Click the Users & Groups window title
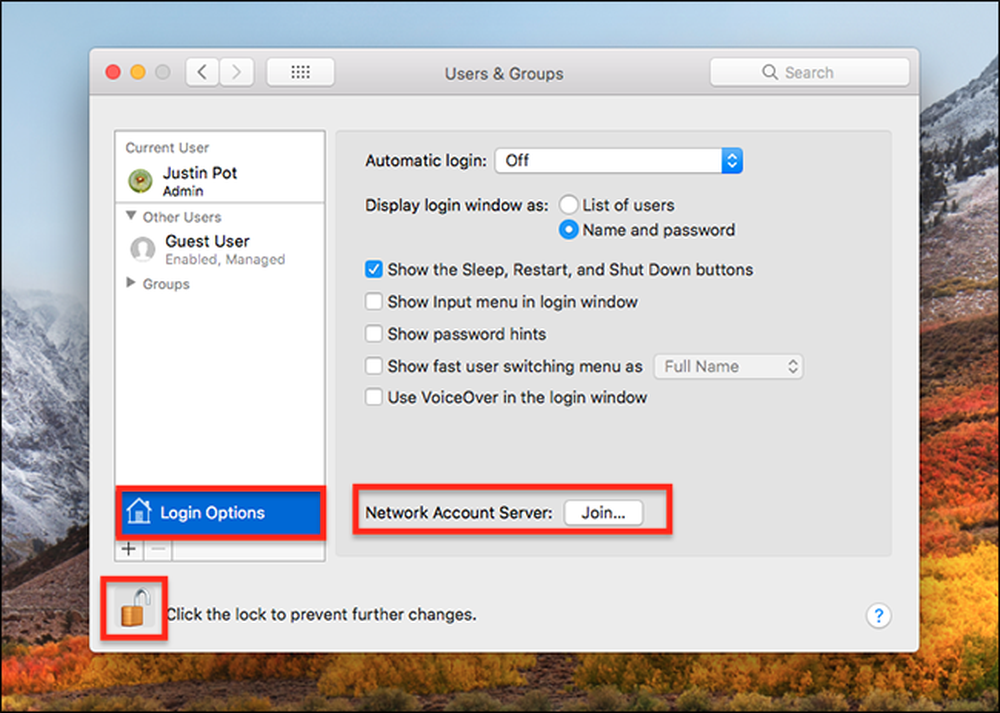 click(504, 74)
